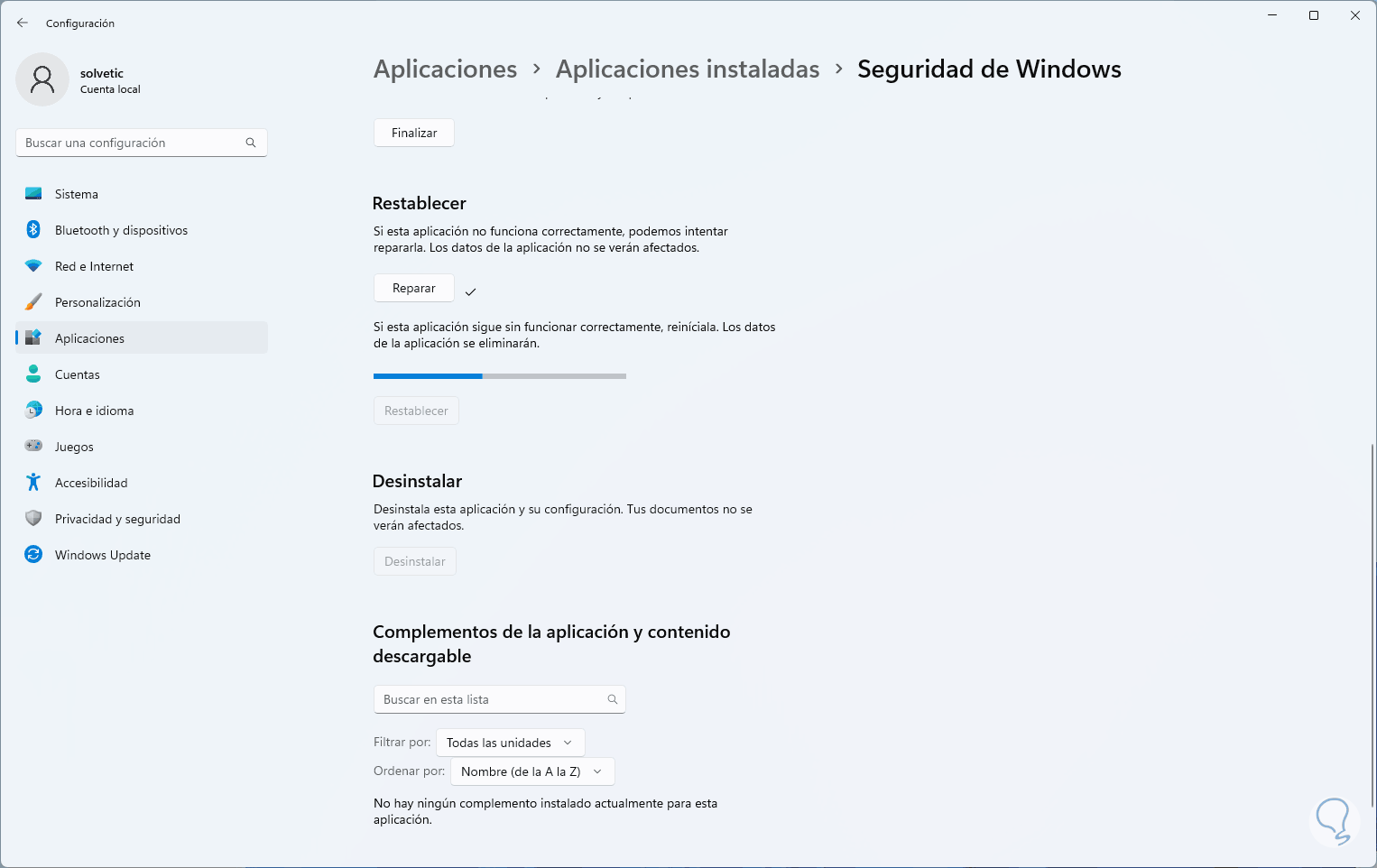Click the Sistema monitor icon
Image resolution: width=1377 pixels, height=868 pixels.
33,194
